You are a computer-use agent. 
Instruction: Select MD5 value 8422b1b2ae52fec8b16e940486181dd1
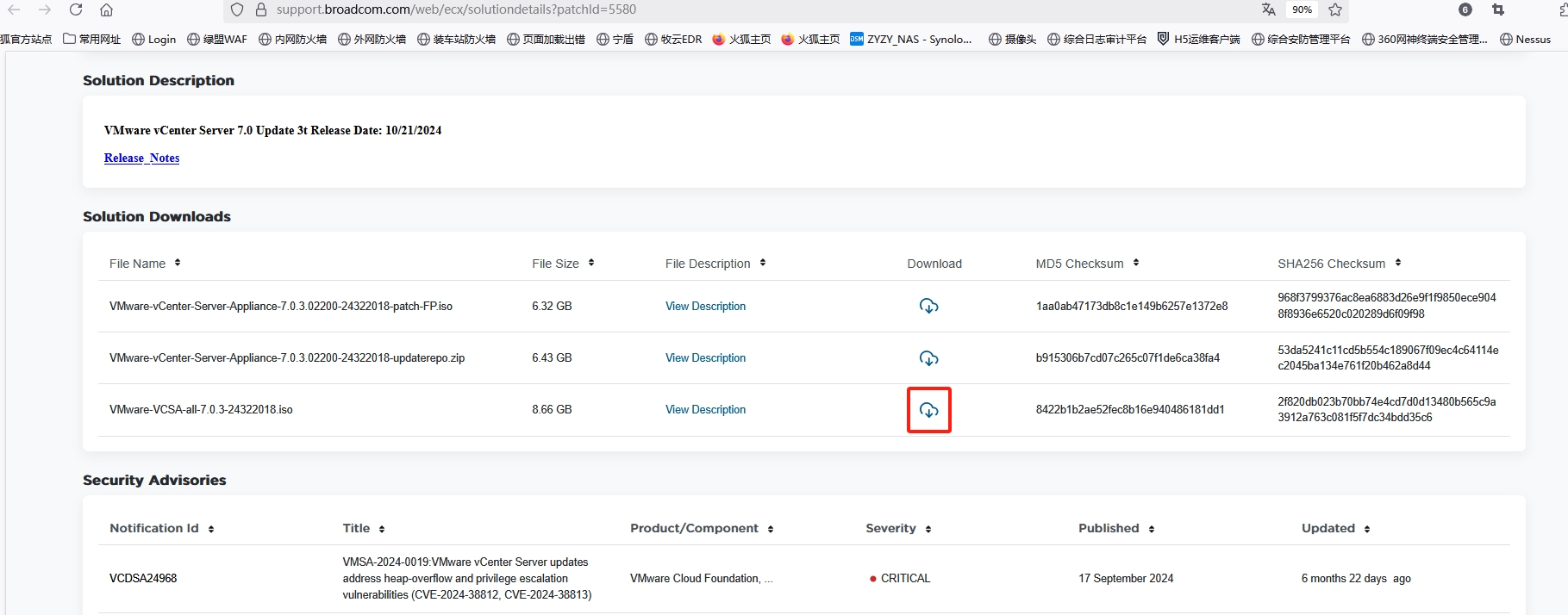pyautogui.click(x=1130, y=409)
